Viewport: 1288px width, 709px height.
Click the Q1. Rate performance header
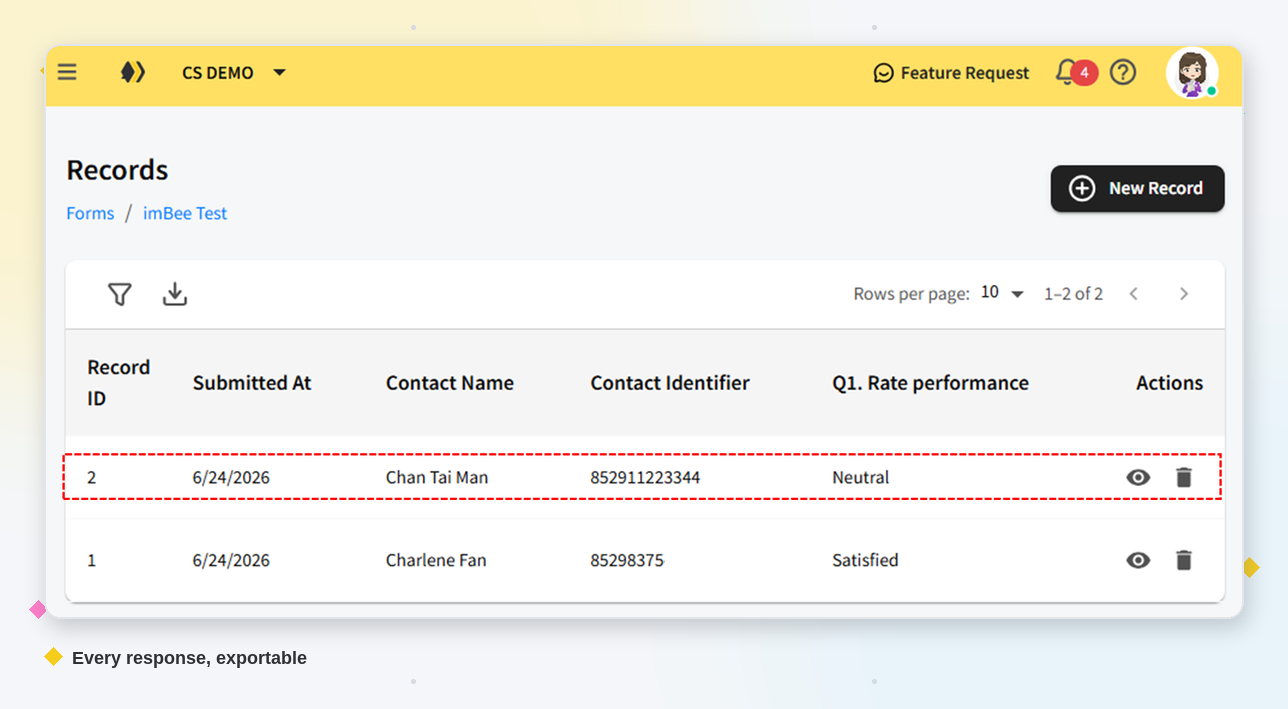point(930,383)
